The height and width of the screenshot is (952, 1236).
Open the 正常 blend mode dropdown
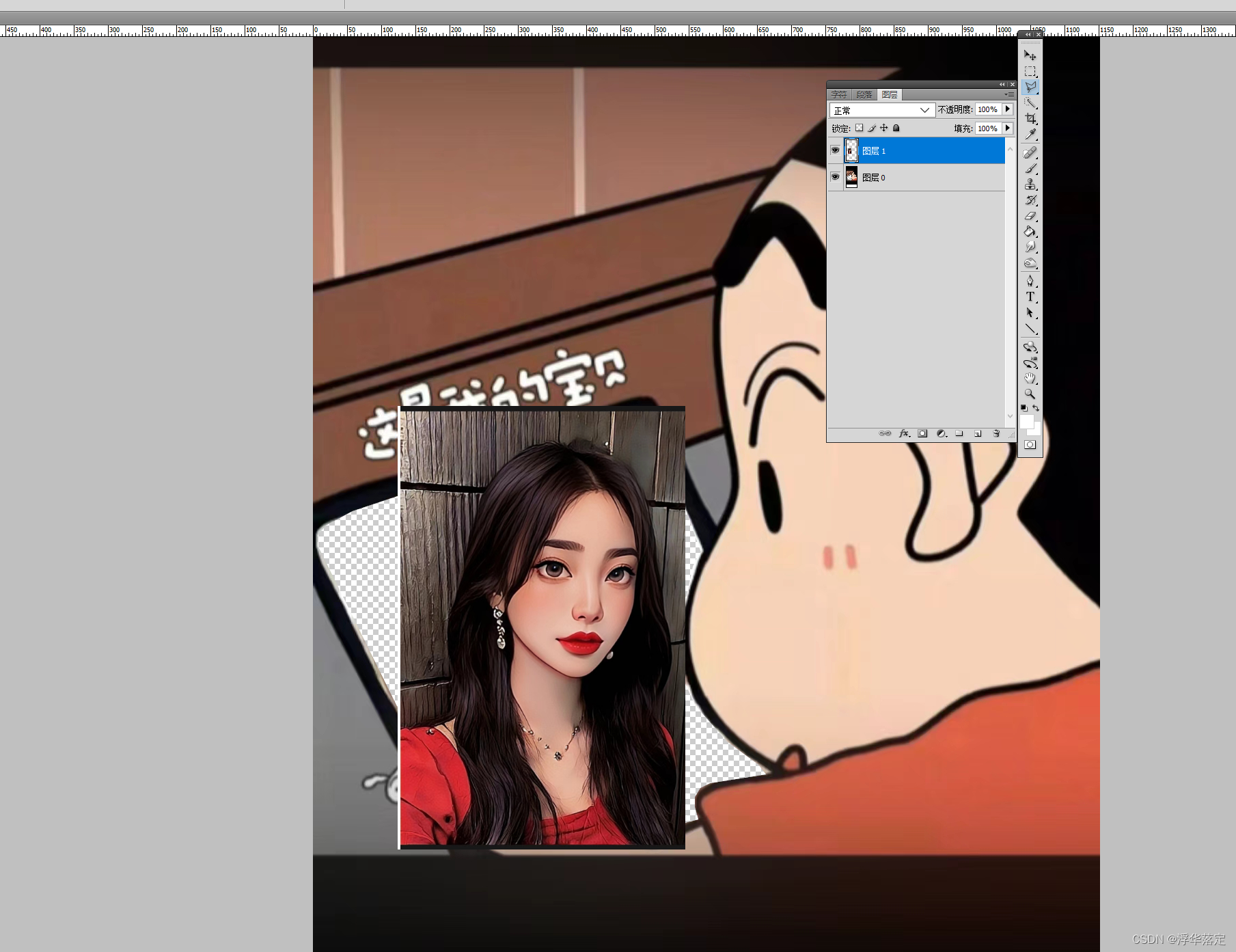tap(882, 110)
